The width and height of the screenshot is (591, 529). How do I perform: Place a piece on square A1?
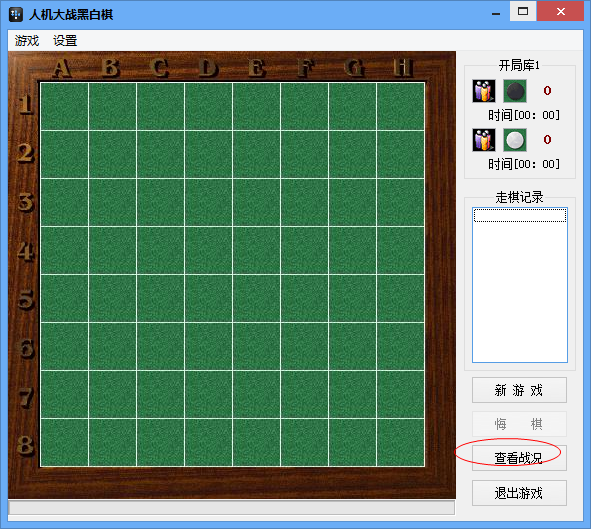[x=64, y=106]
